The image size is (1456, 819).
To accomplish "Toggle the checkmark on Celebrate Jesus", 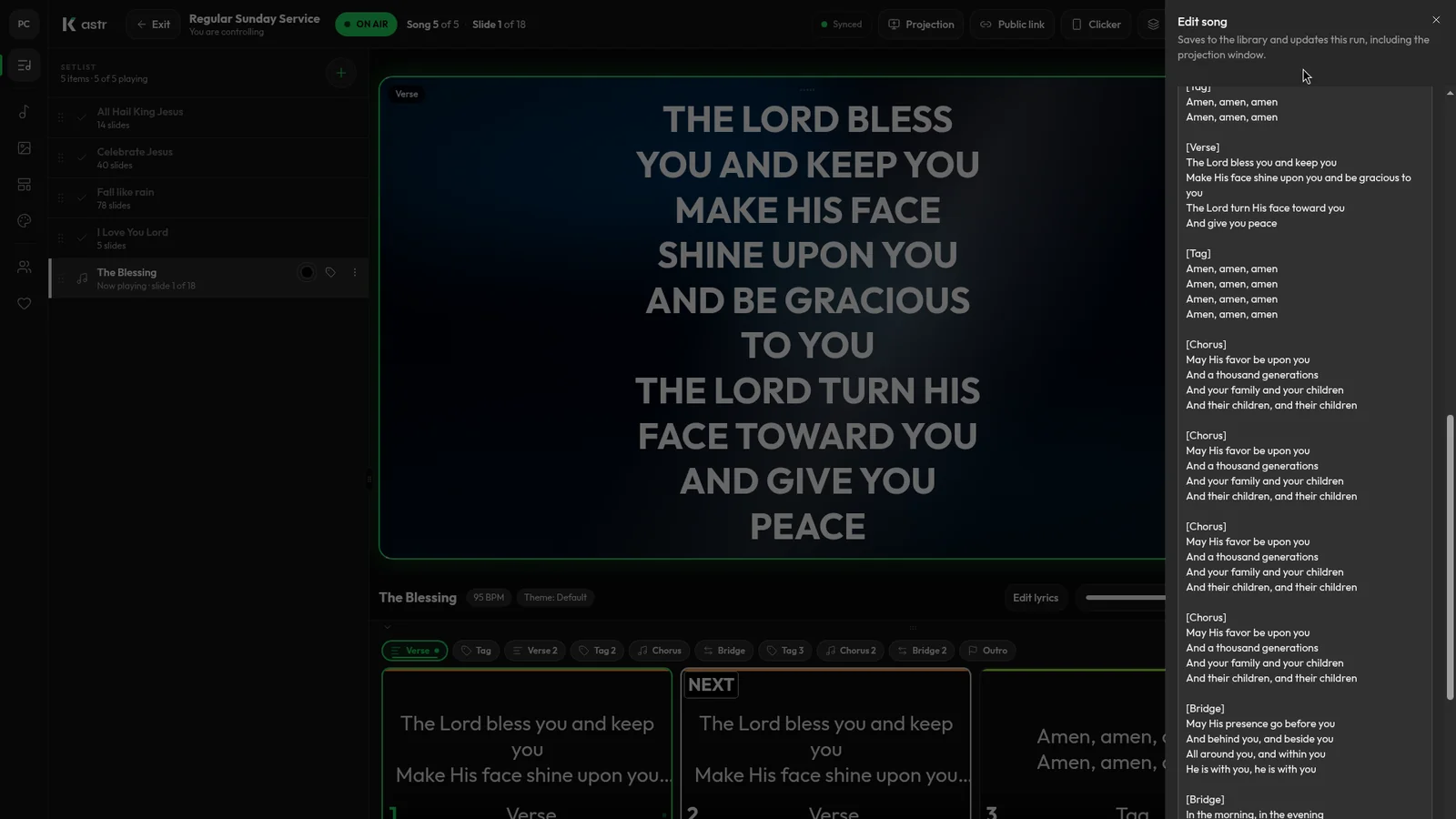I will point(81,157).
